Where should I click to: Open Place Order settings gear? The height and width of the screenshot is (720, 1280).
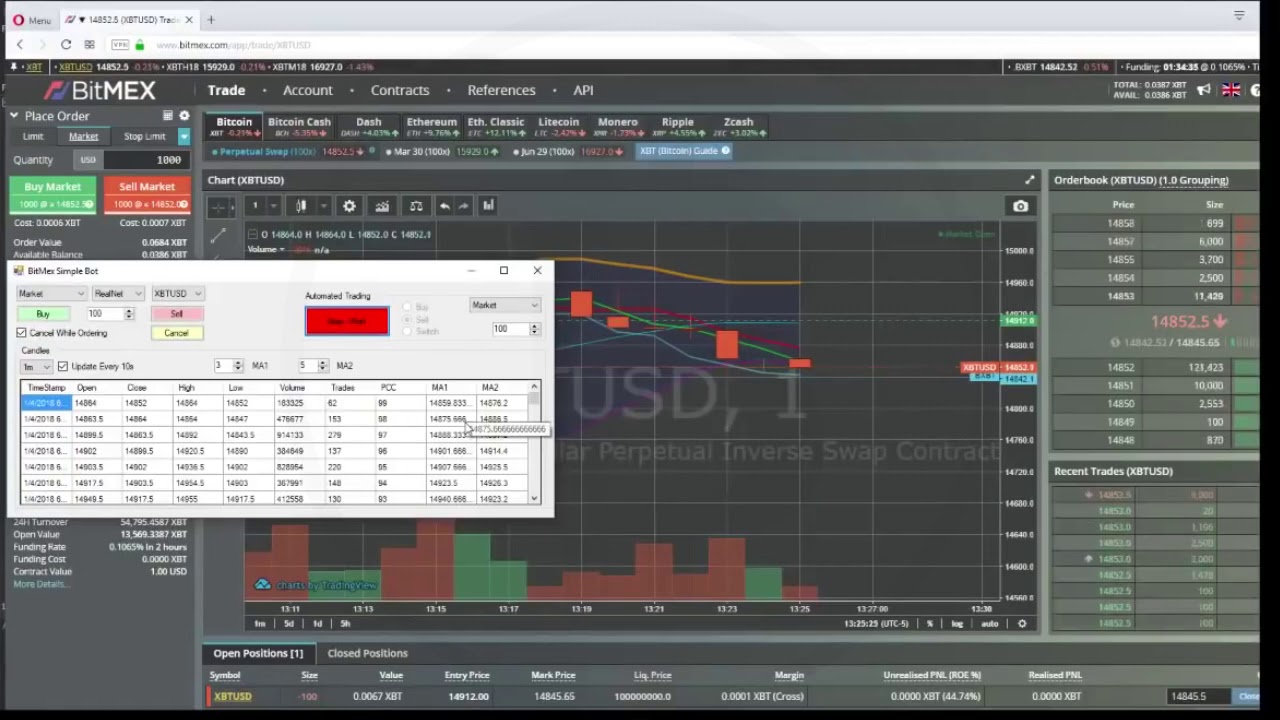point(184,116)
